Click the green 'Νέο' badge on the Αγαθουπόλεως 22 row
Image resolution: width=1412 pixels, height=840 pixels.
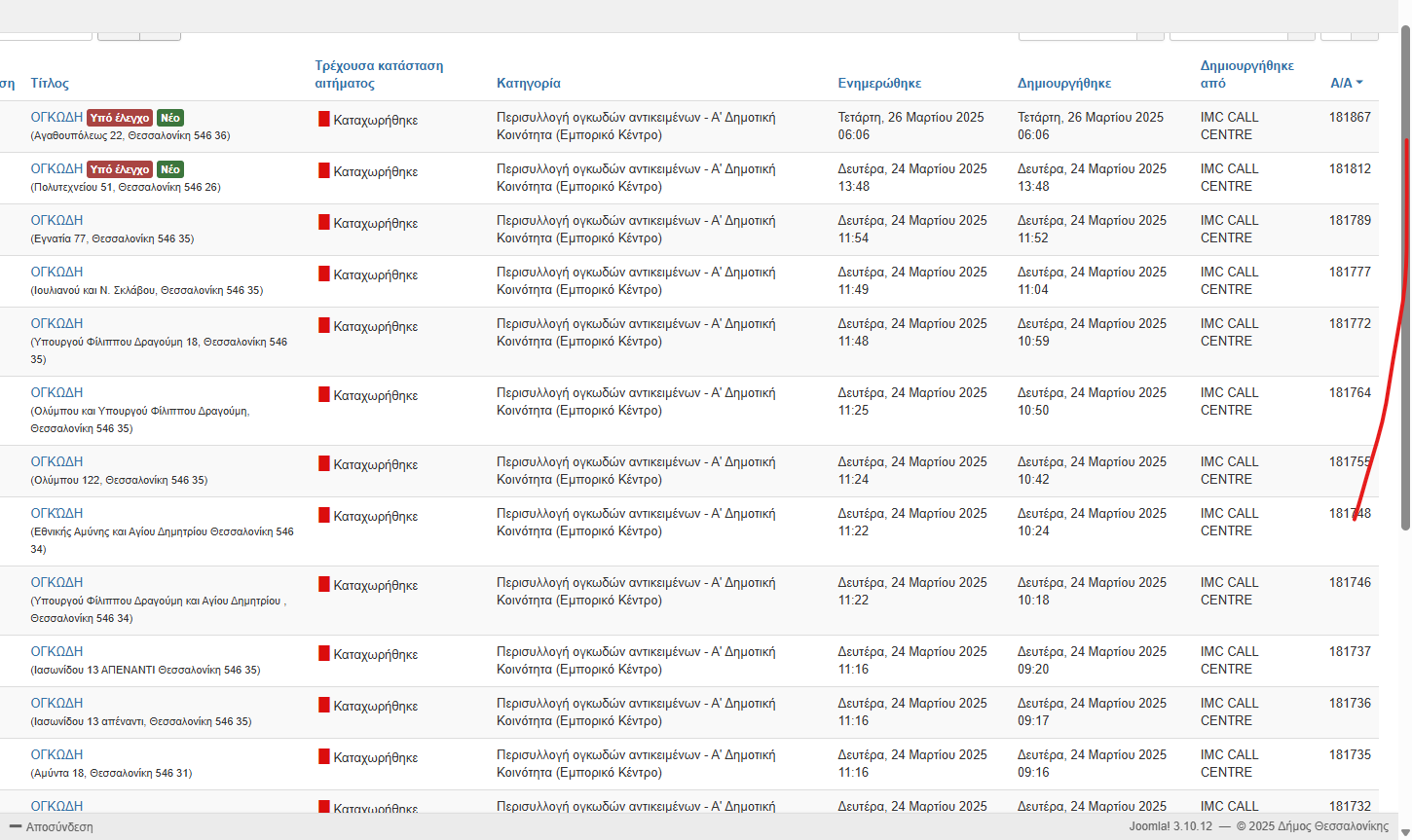(170, 118)
